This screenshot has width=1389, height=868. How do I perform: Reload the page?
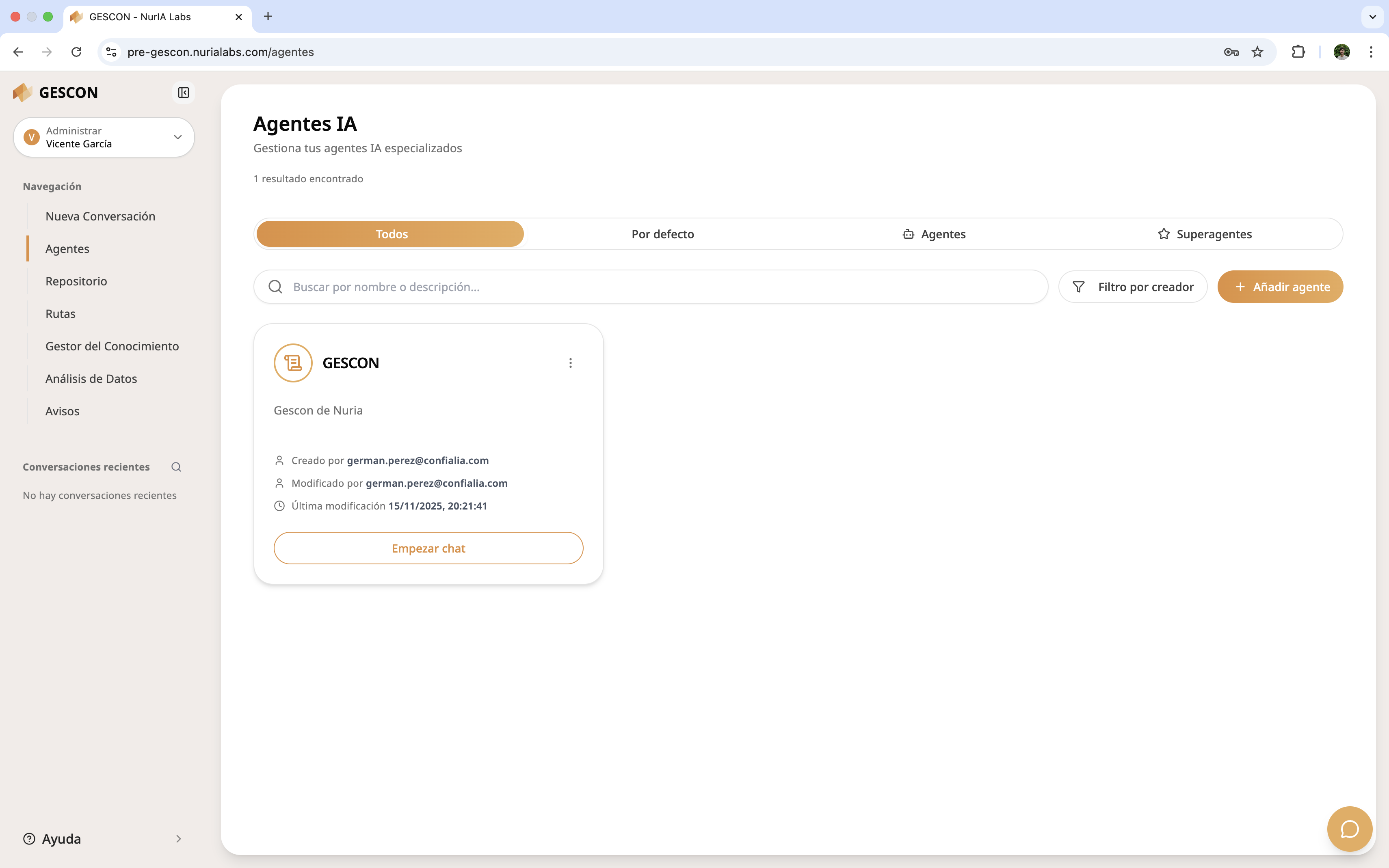tap(76, 52)
